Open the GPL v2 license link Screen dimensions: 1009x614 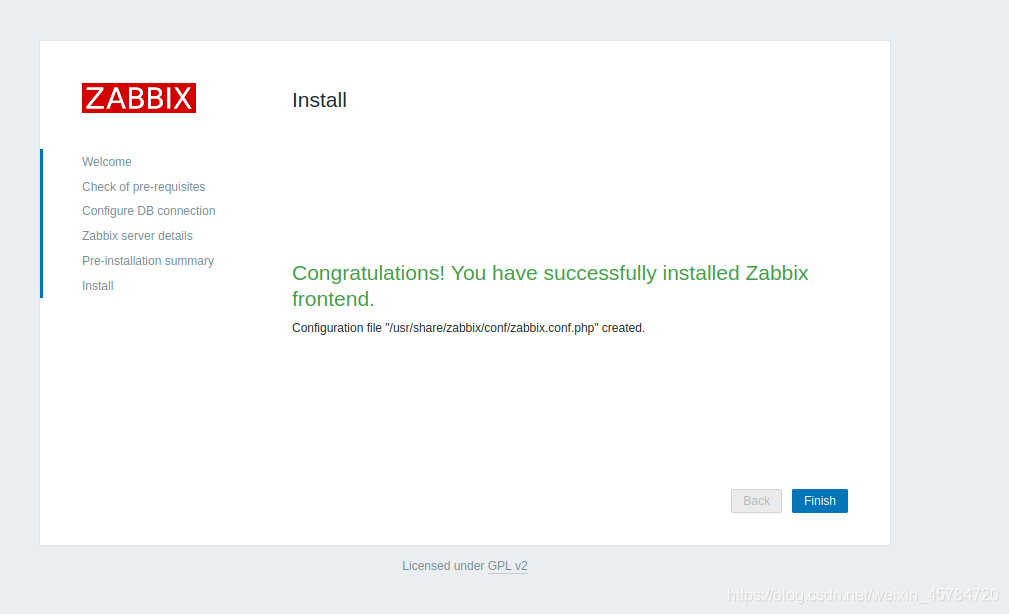(507, 565)
